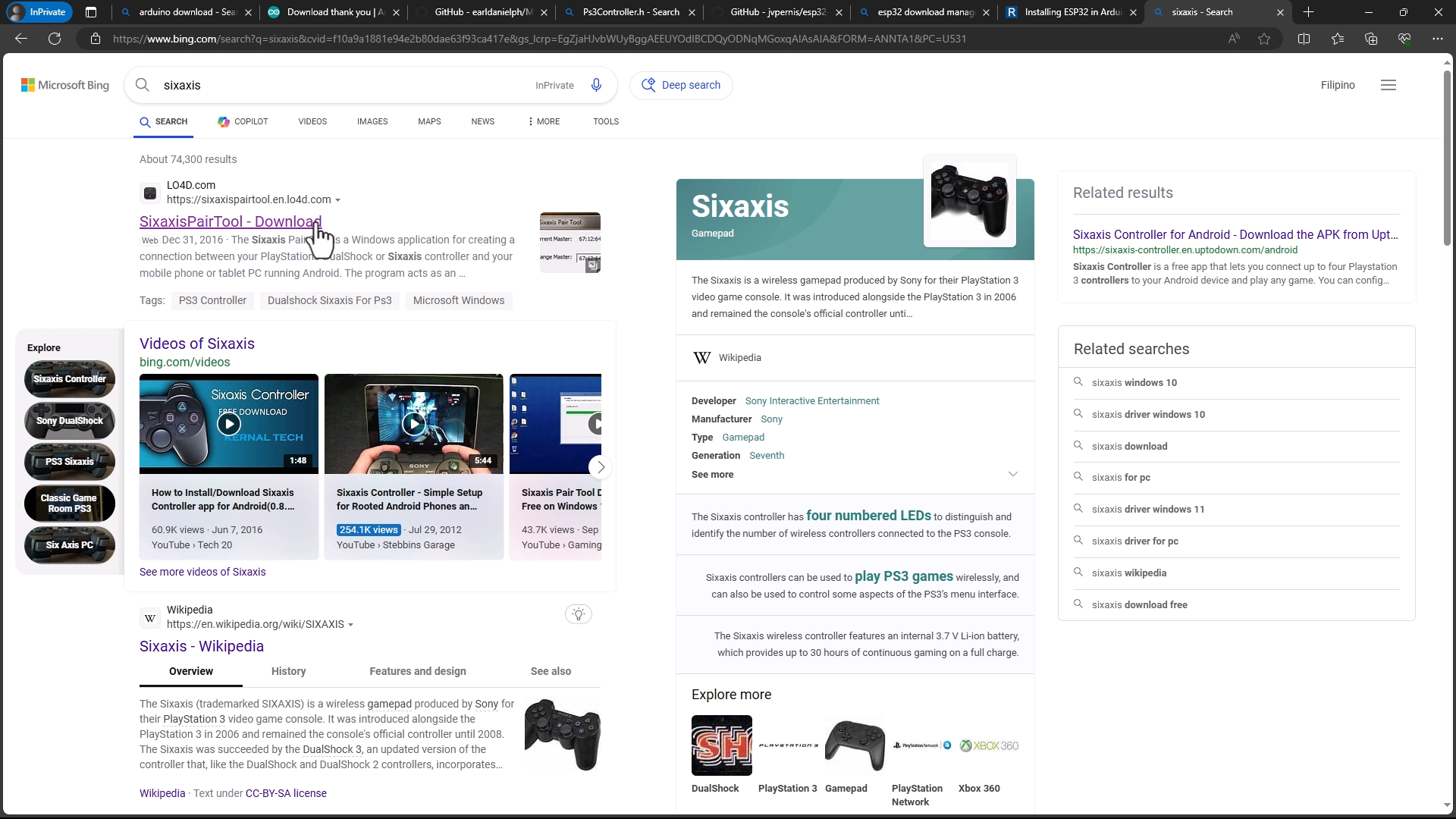The width and height of the screenshot is (1456, 819).
Task: Click the Sixaxis gamepad image in info panel
Action: tap(970, 201)
